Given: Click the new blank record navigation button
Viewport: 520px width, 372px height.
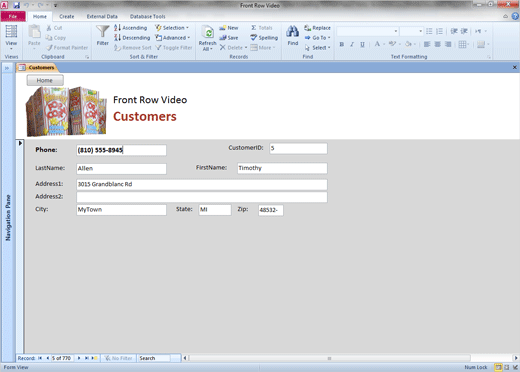Looking at the screenshot, I should click(94, 358).
